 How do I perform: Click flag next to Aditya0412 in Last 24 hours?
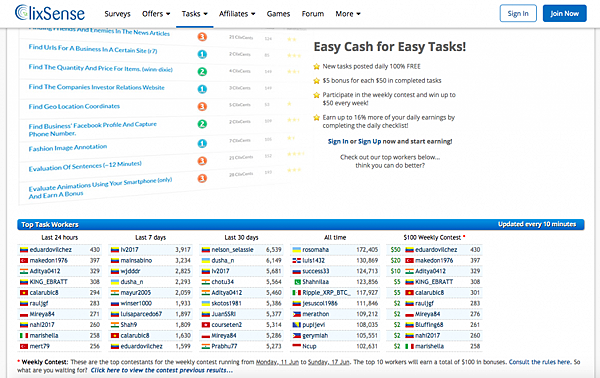24,271
